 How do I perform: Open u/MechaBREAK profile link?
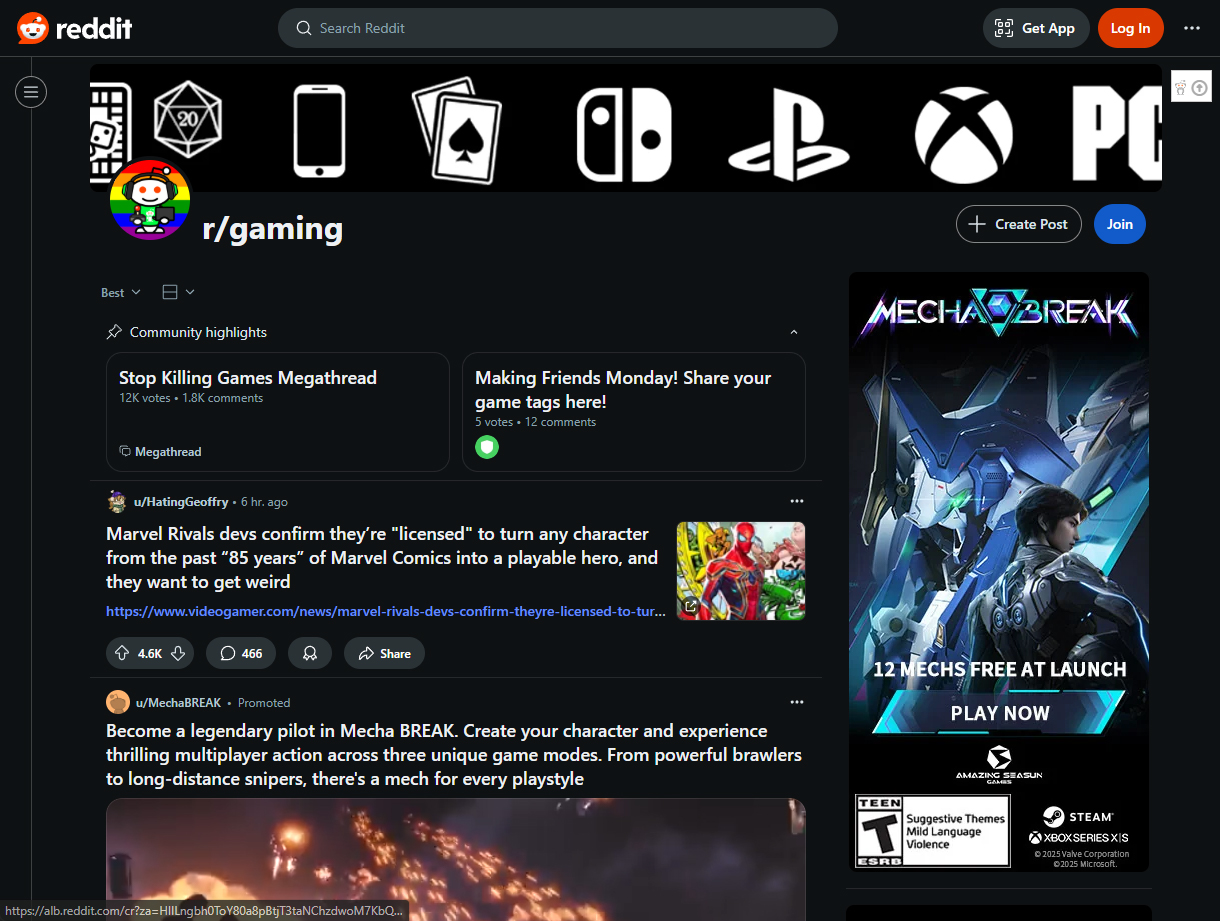click(x=178, y=703)
